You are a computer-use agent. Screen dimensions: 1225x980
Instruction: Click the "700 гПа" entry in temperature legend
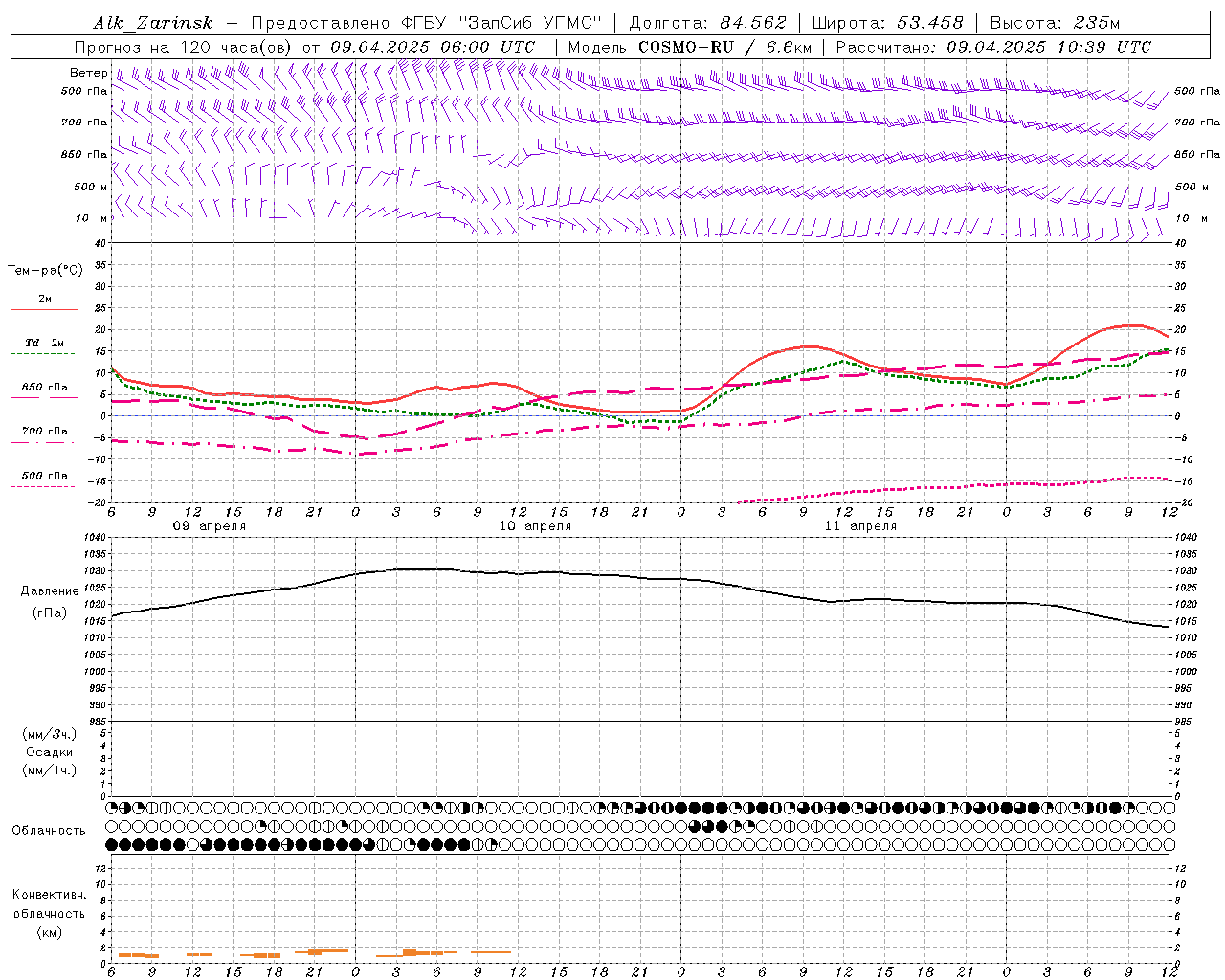point(45,431)
